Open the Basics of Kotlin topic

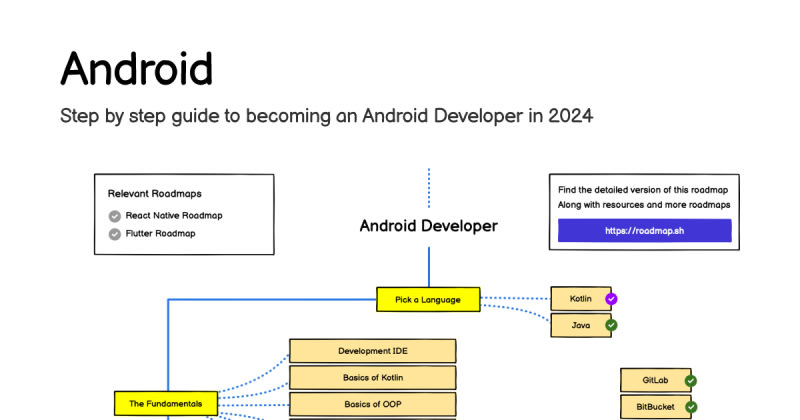point(372,378)
